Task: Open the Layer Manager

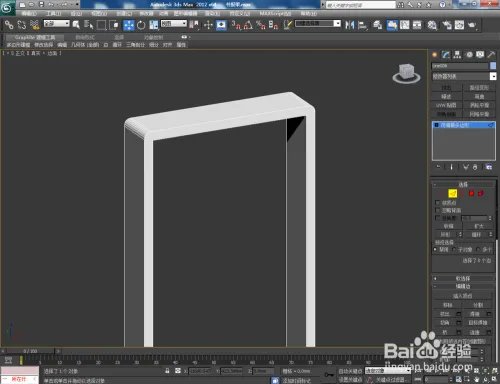Action: pos(377,25)
